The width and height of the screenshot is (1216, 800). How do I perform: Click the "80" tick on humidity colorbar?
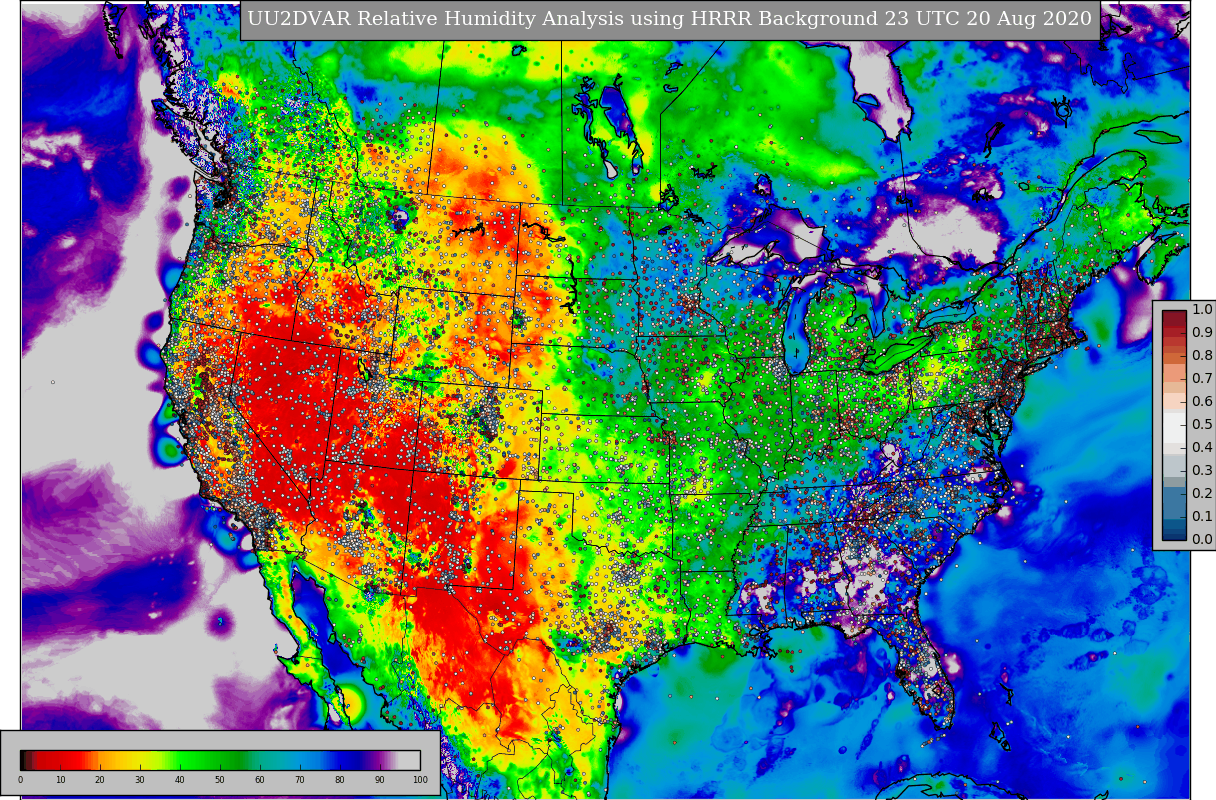[340, 780]
